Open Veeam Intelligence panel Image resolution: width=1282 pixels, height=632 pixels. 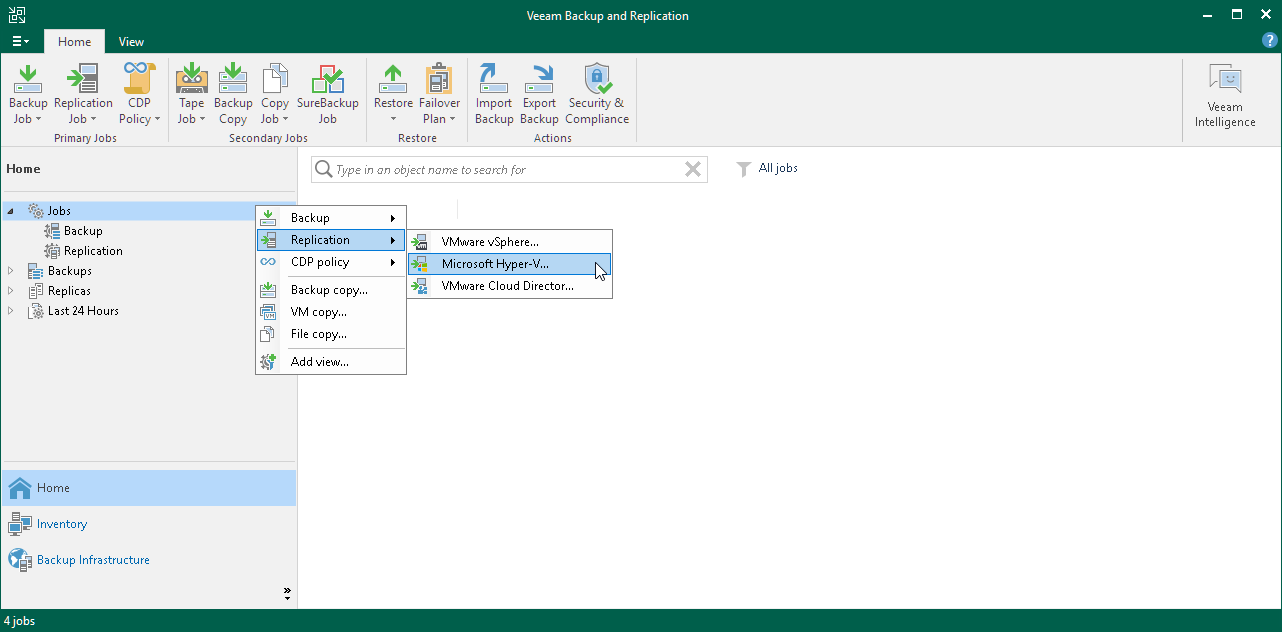(1225, 97)
